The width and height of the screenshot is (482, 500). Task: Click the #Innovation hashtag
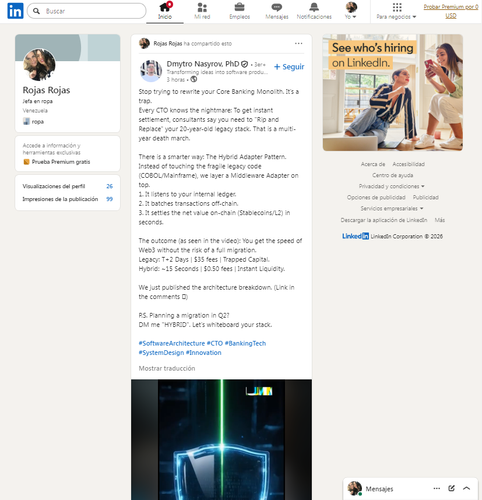click(x=203, y=353)
